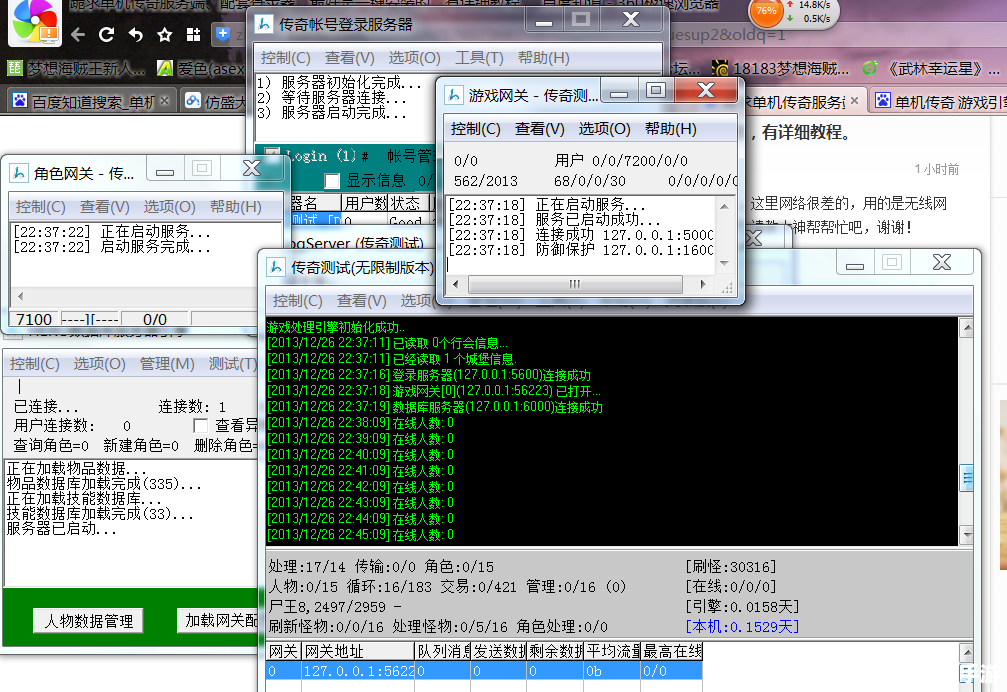Open 选项(O) menu in 传奇帐号登录服务器 window

coord(414,58)
